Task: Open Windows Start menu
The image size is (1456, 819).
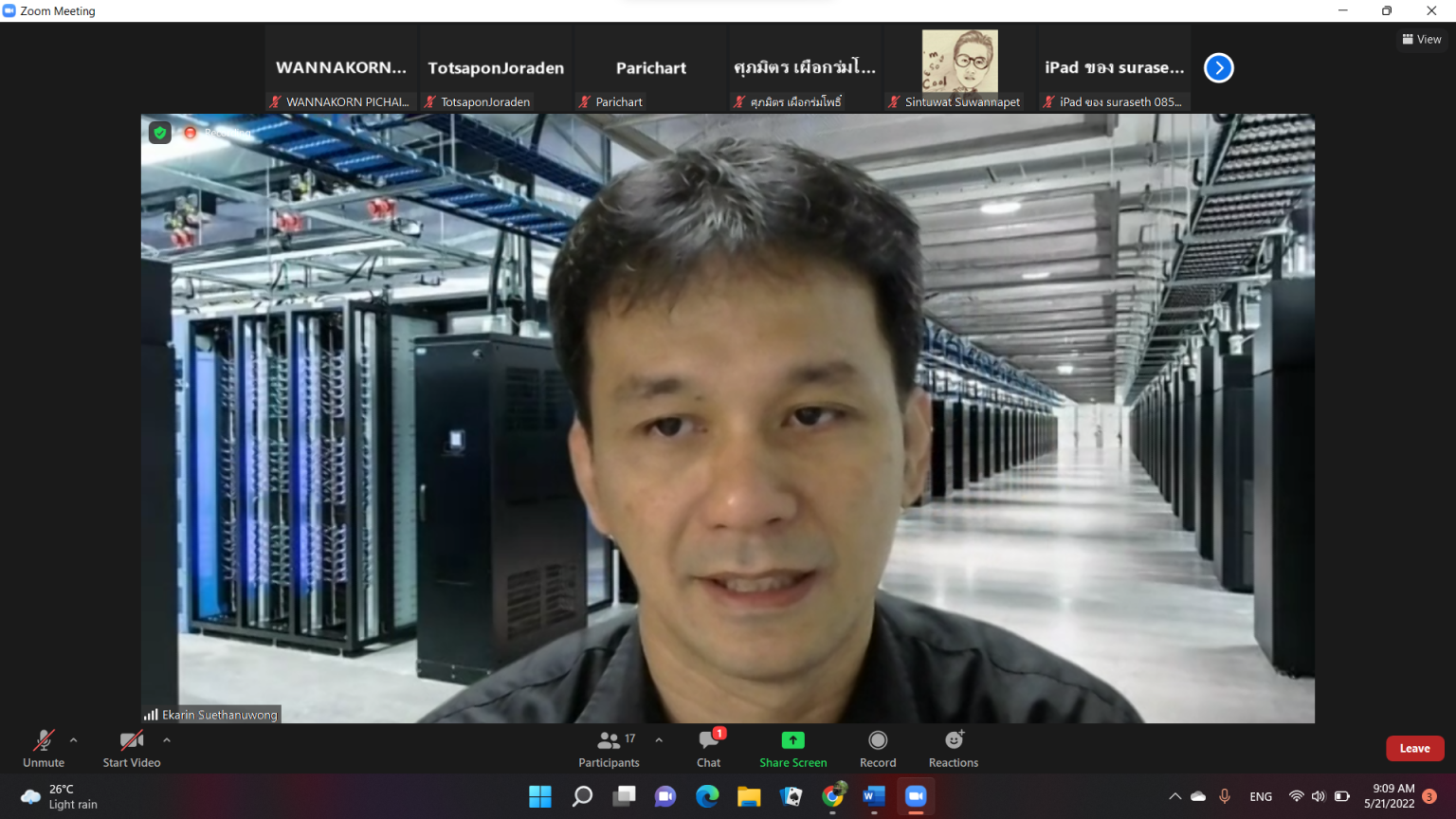Action: coord(540,796)
